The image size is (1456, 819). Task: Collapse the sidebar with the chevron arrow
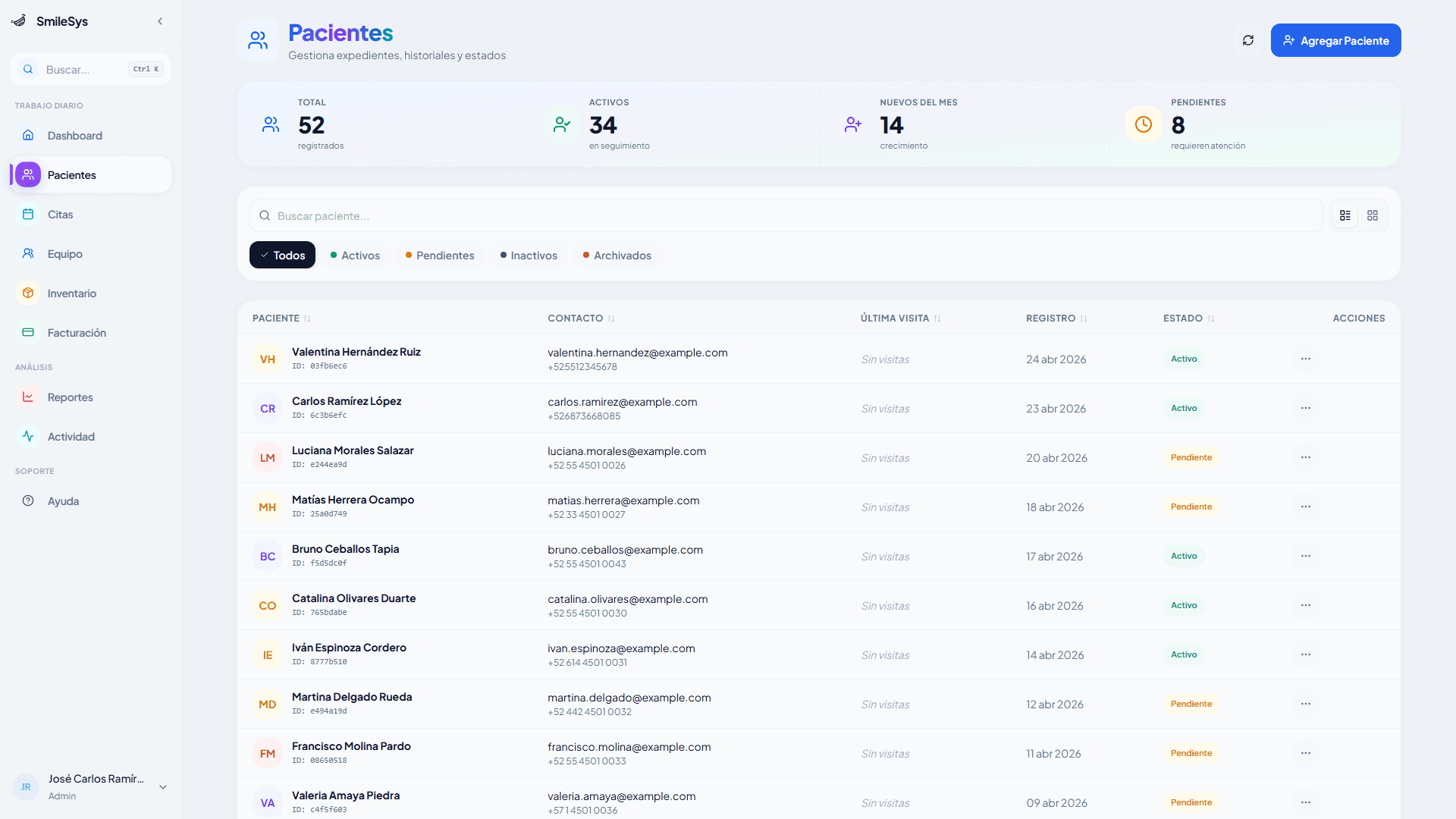[x=160, y=21]
